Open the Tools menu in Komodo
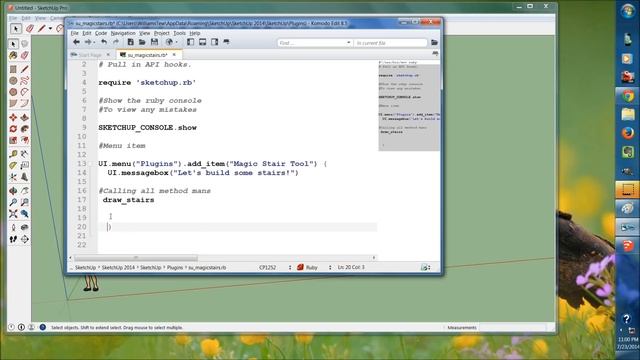Screen dimensions: 640x360 click(x=179, y=33)
